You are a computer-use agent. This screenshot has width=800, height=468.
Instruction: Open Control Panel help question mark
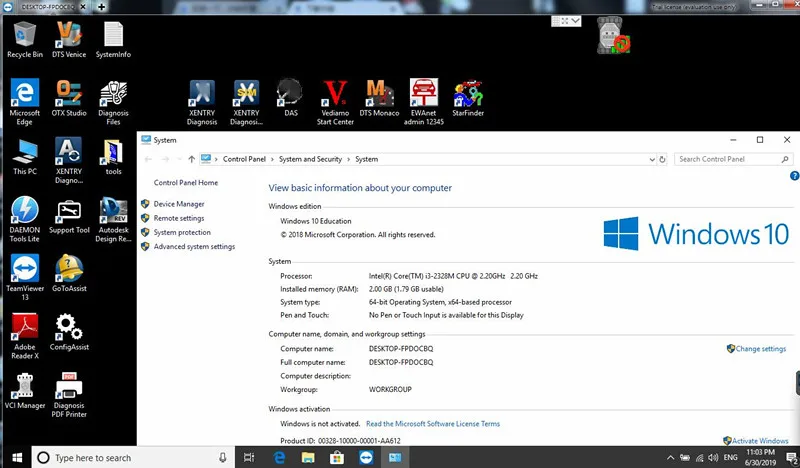click(794, 176)
